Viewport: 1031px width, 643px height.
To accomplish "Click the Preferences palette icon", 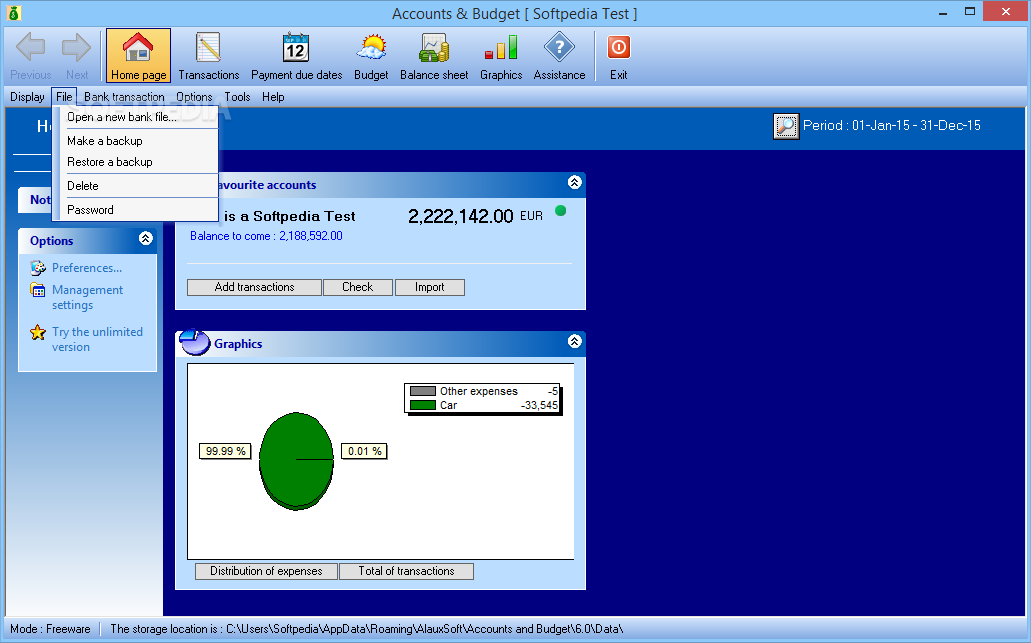I will (x=38, y=268).
